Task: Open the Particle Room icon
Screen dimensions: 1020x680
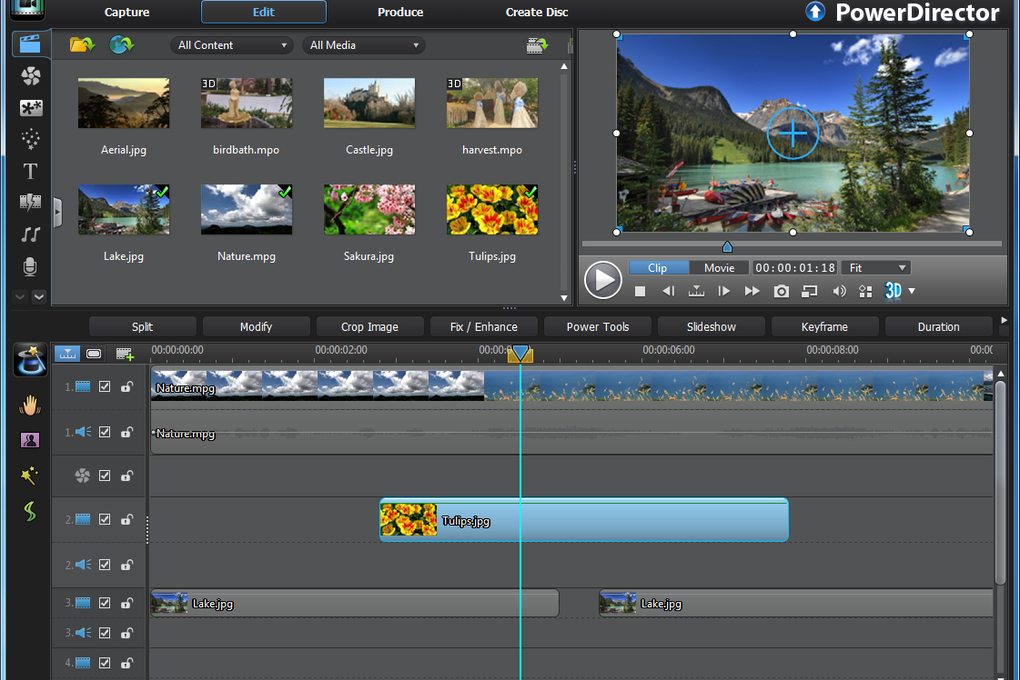Action: (x=30, y=139)
